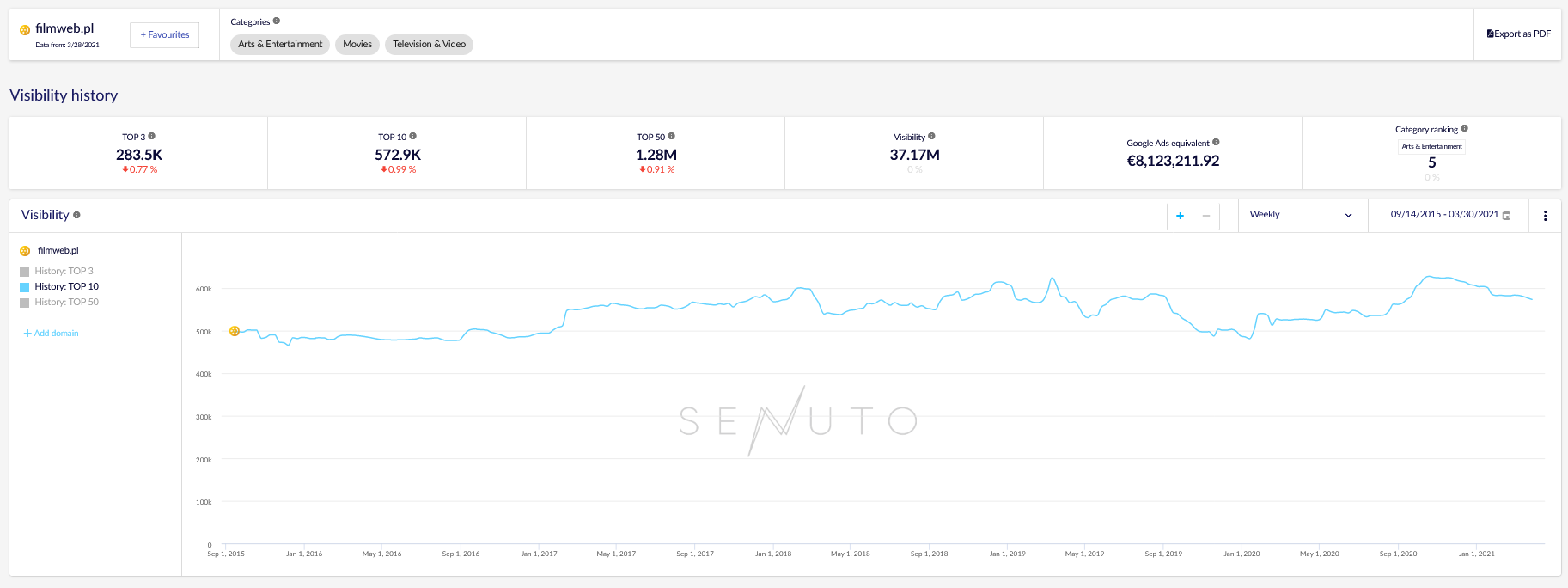
Task: Toggle History: TOP 10 series
Action: tap(25, 287)
